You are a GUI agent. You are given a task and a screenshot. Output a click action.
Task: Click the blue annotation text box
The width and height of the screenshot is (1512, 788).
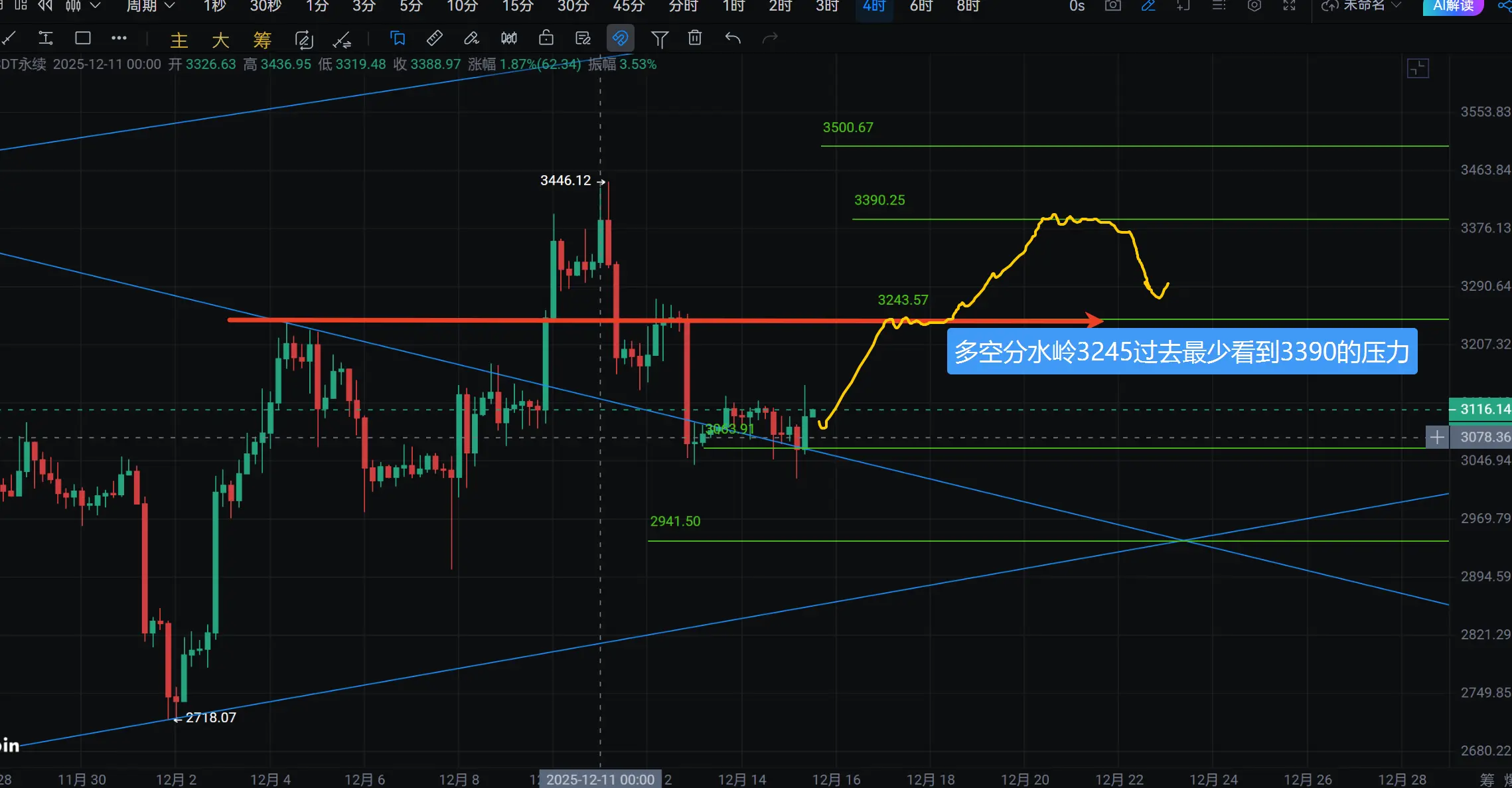click(x=1181, y=352)
